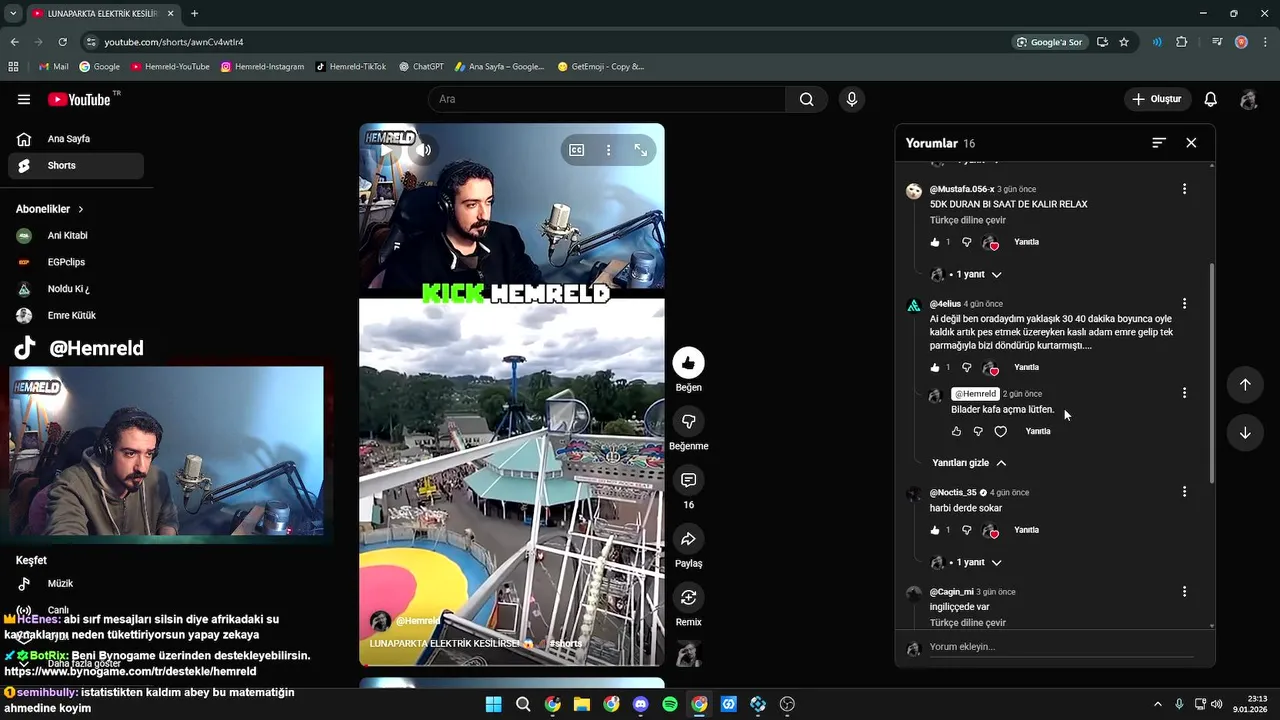Translate Cagin_mi comment to Turkish
The height and width of the screenshot is (720, 1280).
click(968, 623)
